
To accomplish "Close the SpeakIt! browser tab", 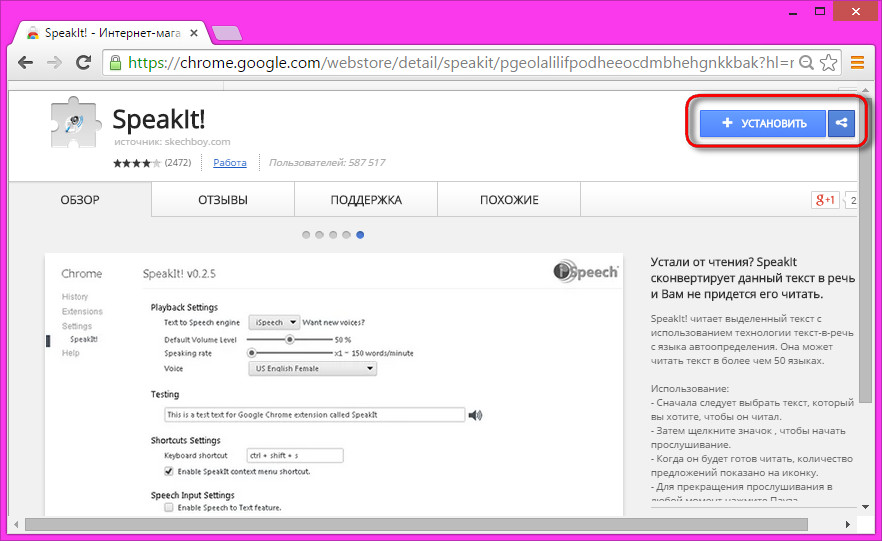I will click(x=194, y=33).
